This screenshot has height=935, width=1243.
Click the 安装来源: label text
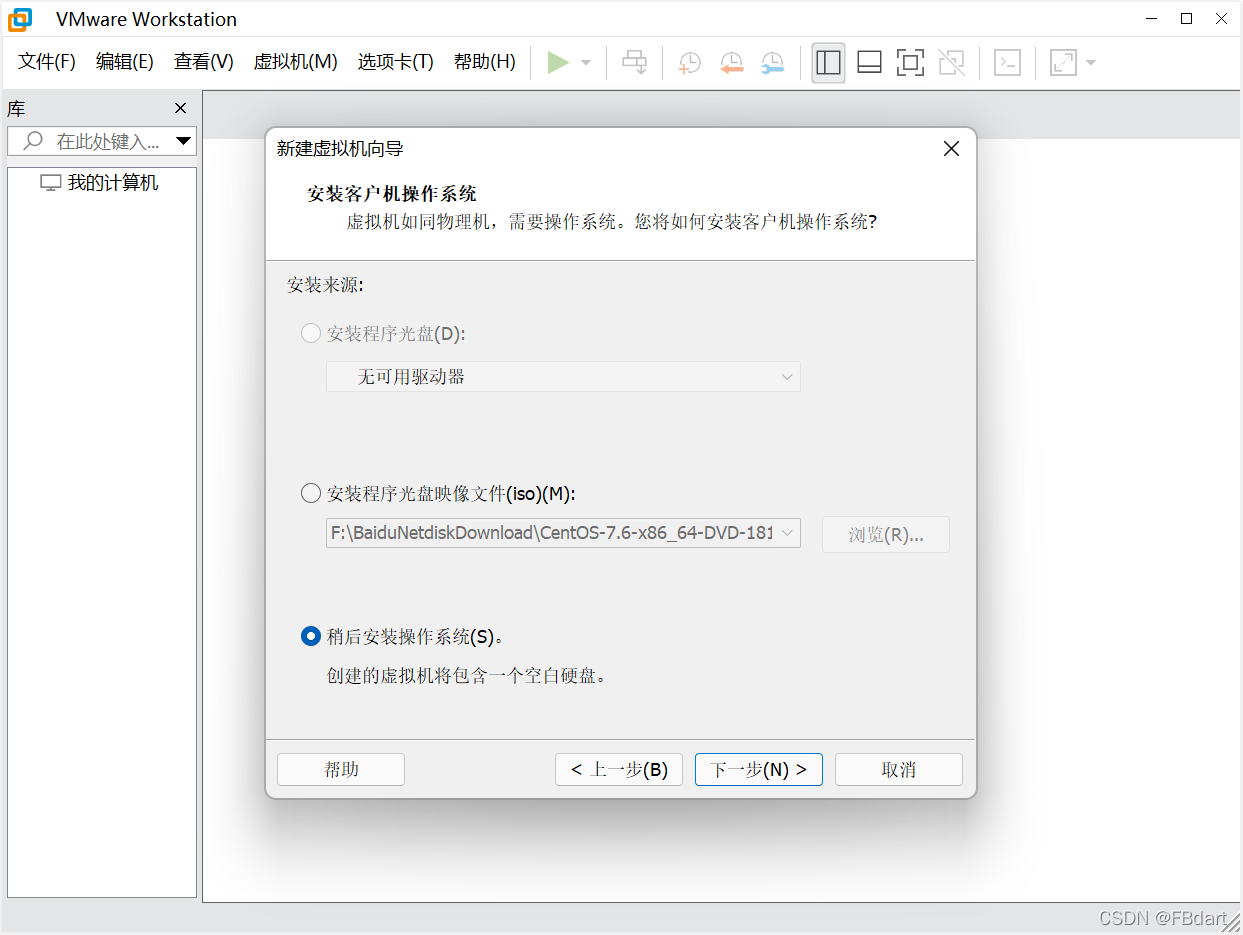(x=325, y=285)
